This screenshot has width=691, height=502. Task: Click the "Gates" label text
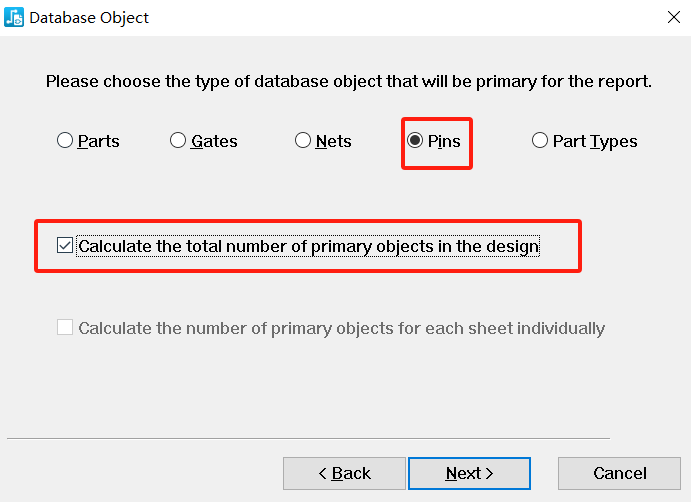pyautogui.click(x=214, y=141)
